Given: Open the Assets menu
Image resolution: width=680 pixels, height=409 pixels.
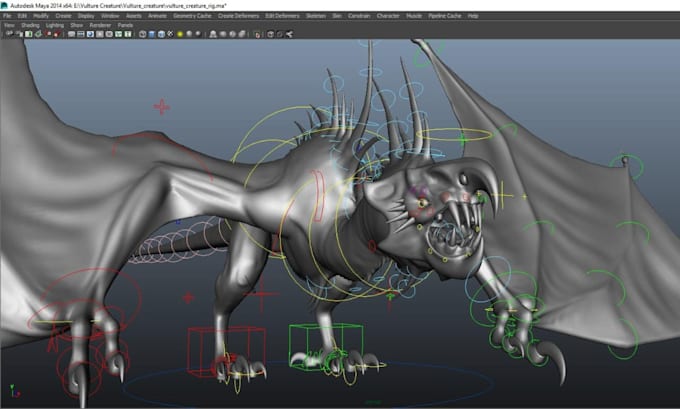Looking at the screenshot, I should click(x=134, y=16).
